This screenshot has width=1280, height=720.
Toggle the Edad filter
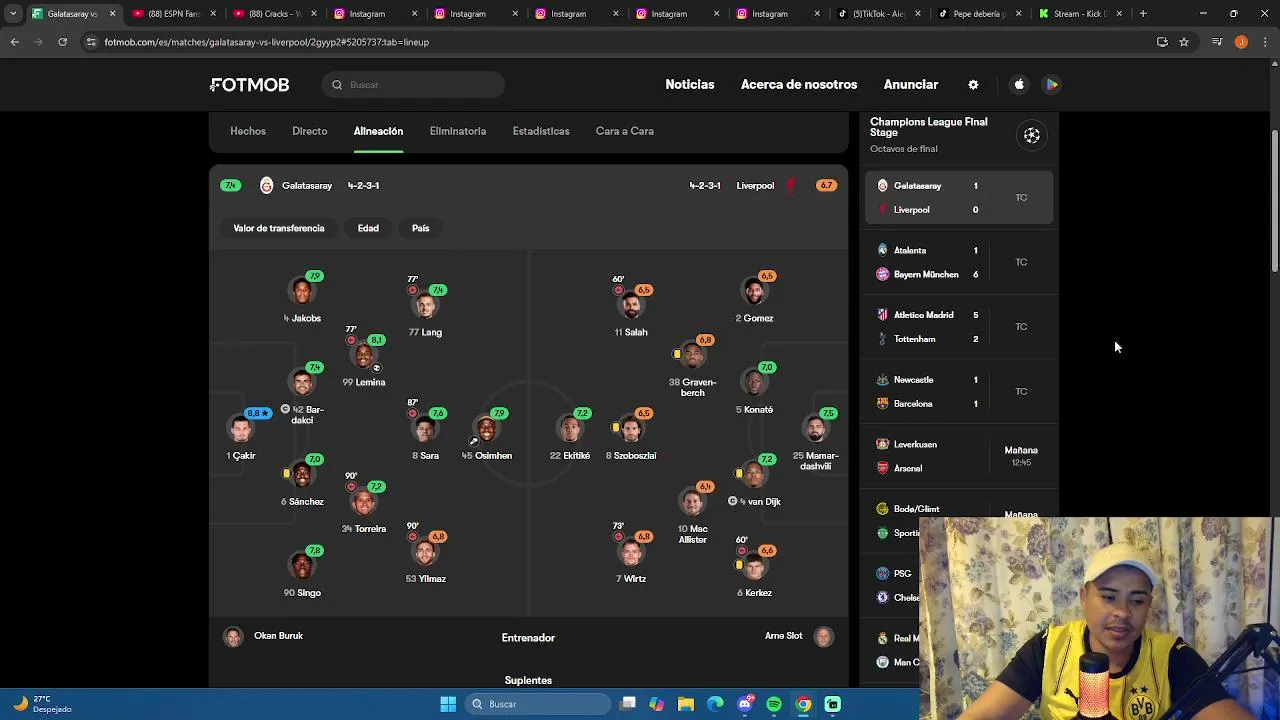point(368,228)
